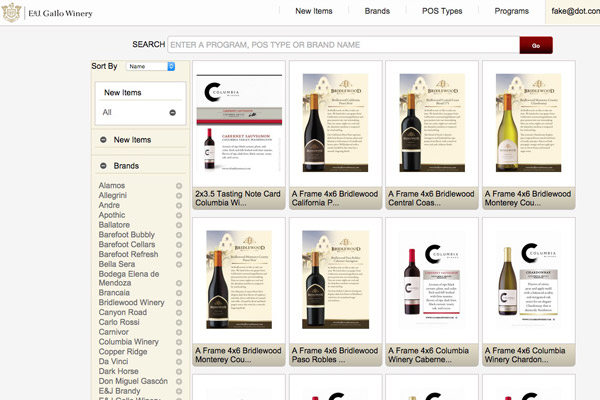Toggle the Barefoot Bubbly filter circle
This screenshot has height=400, width=600.
pyautogui.click(x=179, y=235)
